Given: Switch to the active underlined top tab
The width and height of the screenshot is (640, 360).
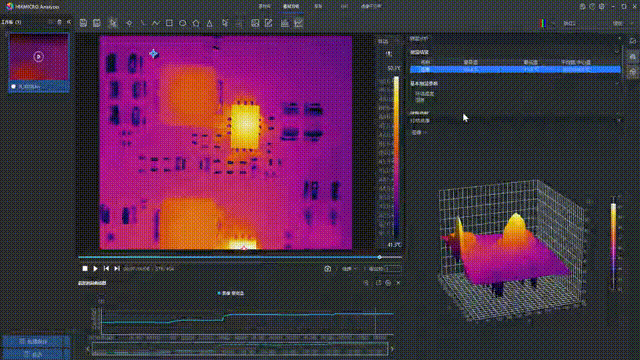Looking at the screenshot, I should 291,7.
